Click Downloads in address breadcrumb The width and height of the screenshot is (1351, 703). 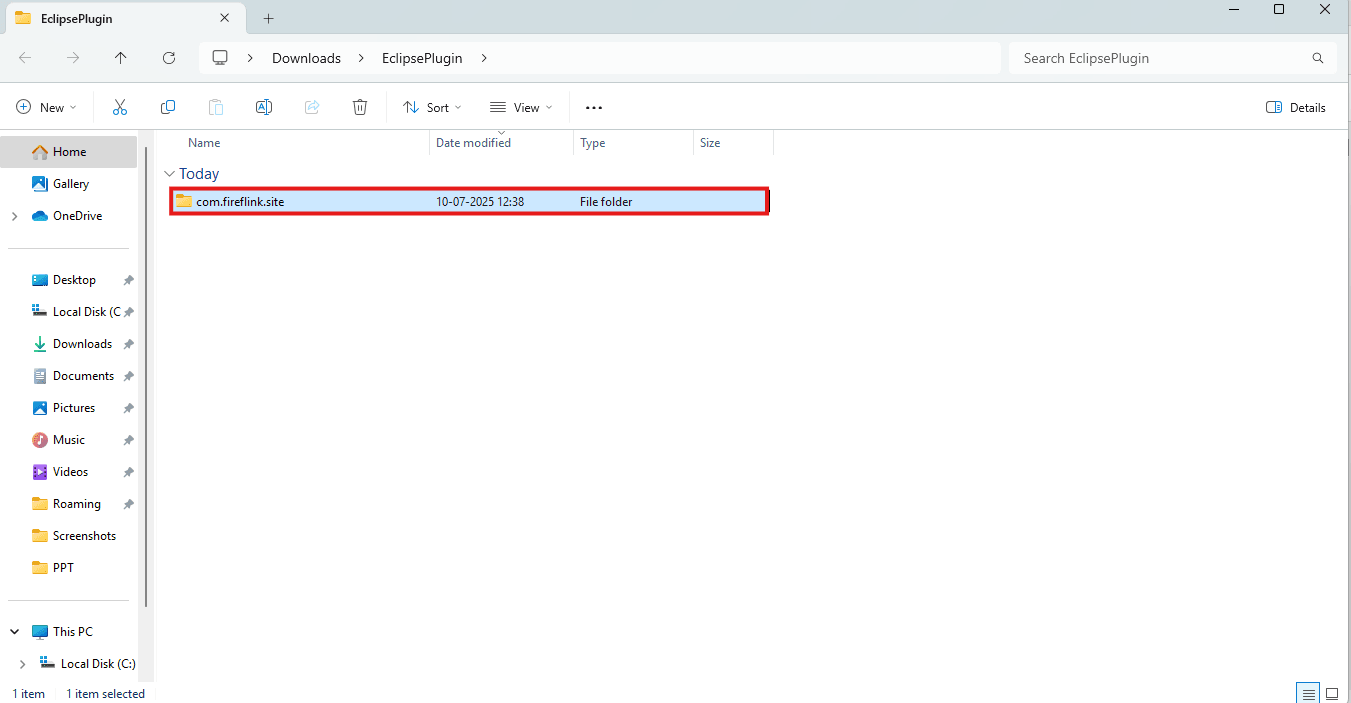(x=306, y=58)
